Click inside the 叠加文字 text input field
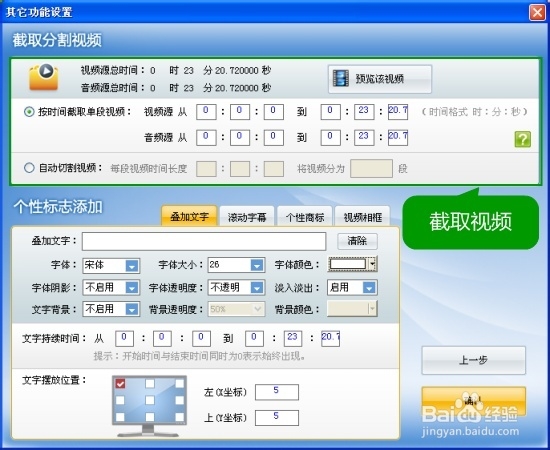This screenshot has height=450, width=550. point(204,241)
